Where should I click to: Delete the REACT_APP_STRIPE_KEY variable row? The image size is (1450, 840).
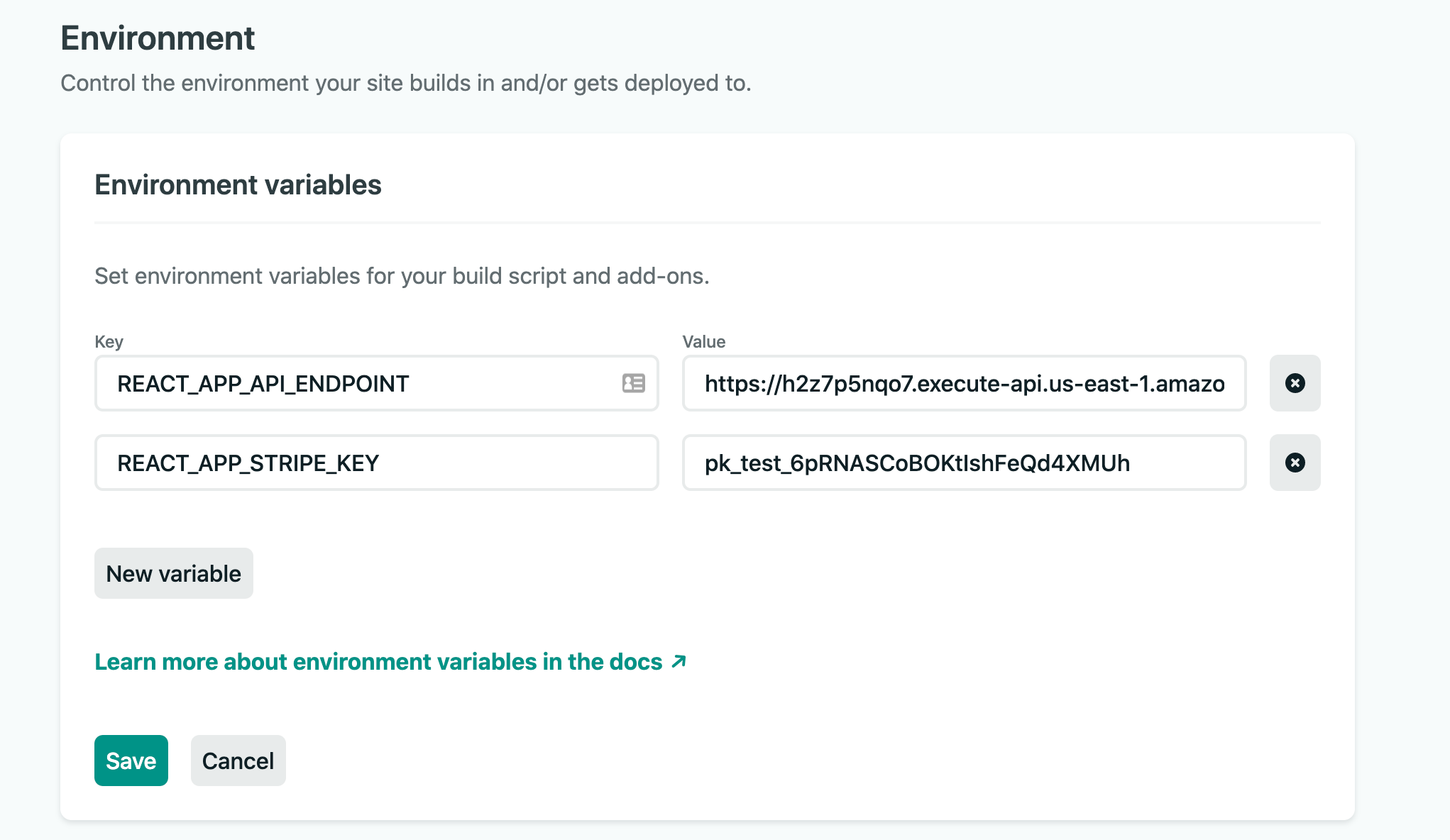click(1295, 463)
